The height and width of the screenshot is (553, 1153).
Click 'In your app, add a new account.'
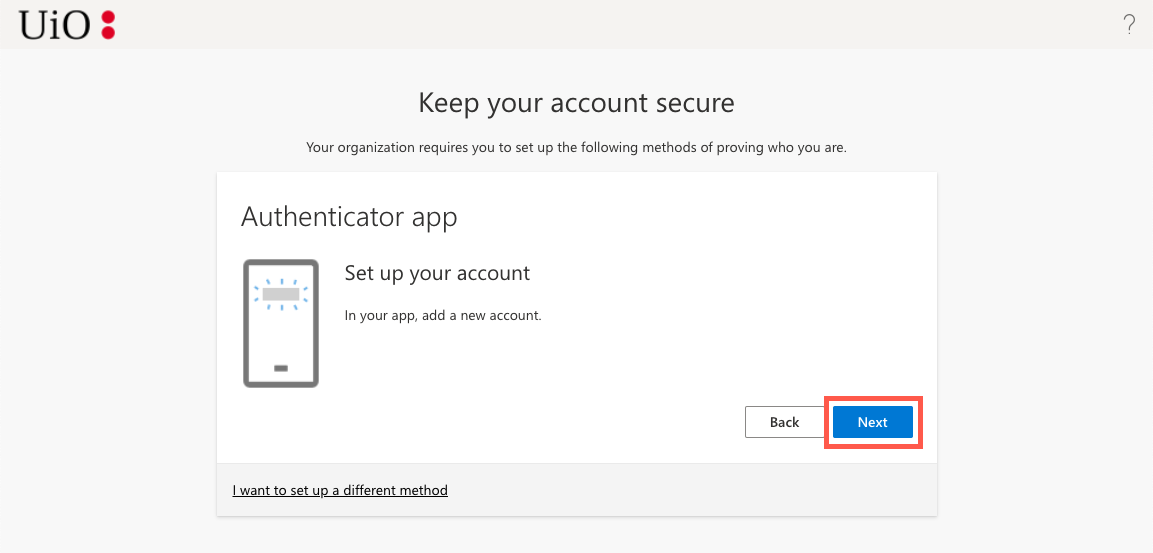point(443,316)
